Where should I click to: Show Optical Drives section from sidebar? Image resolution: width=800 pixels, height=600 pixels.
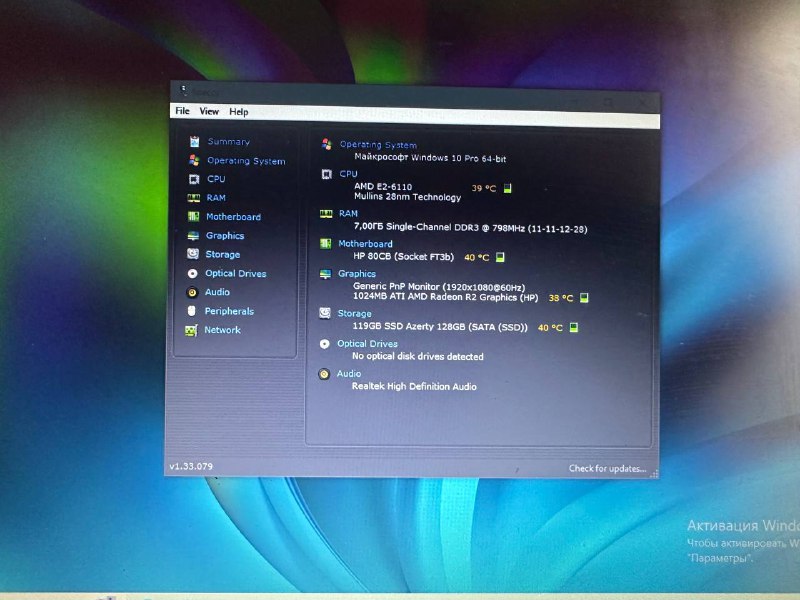click(236, 273)
